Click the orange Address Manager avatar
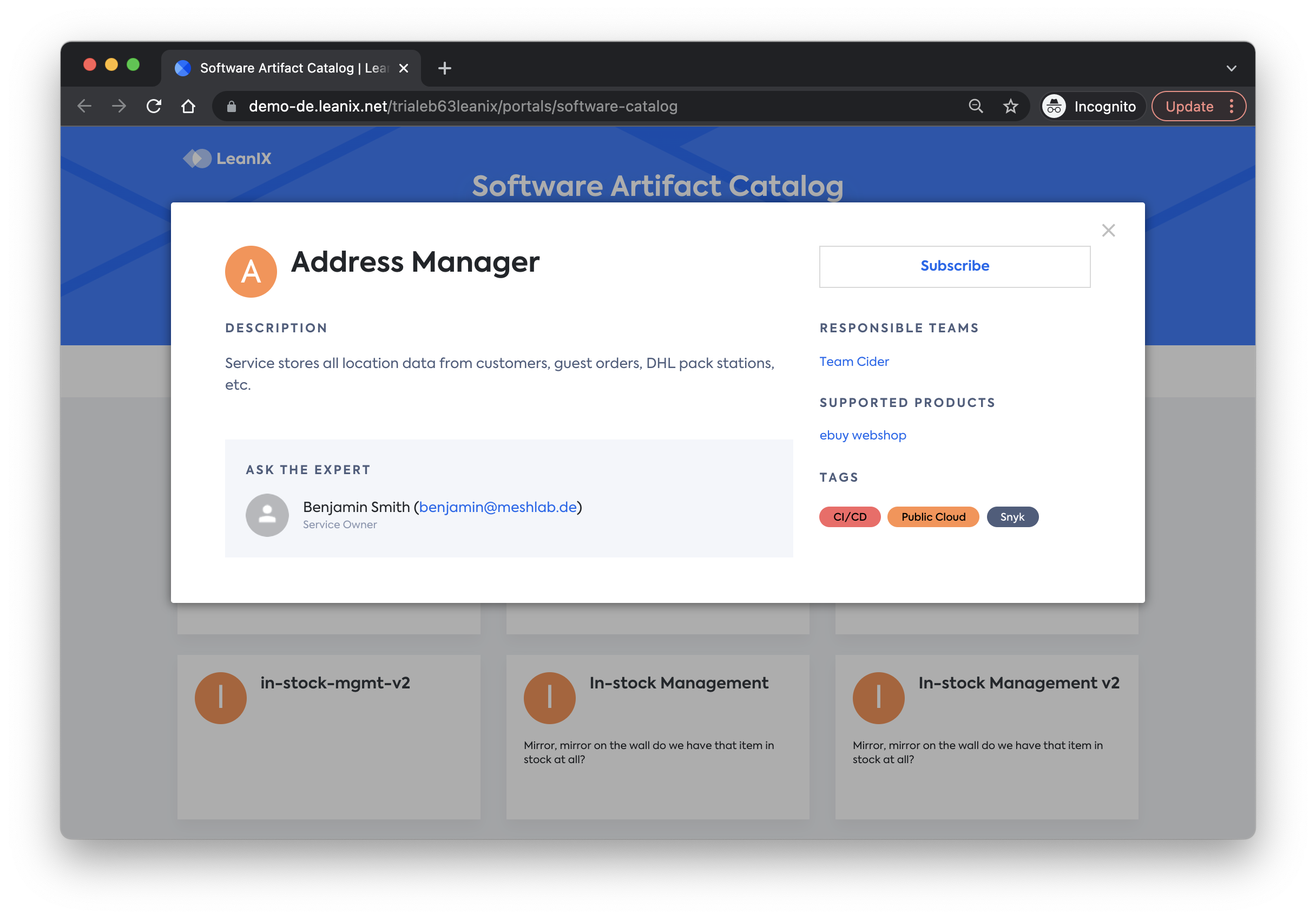 click(251, 272)
